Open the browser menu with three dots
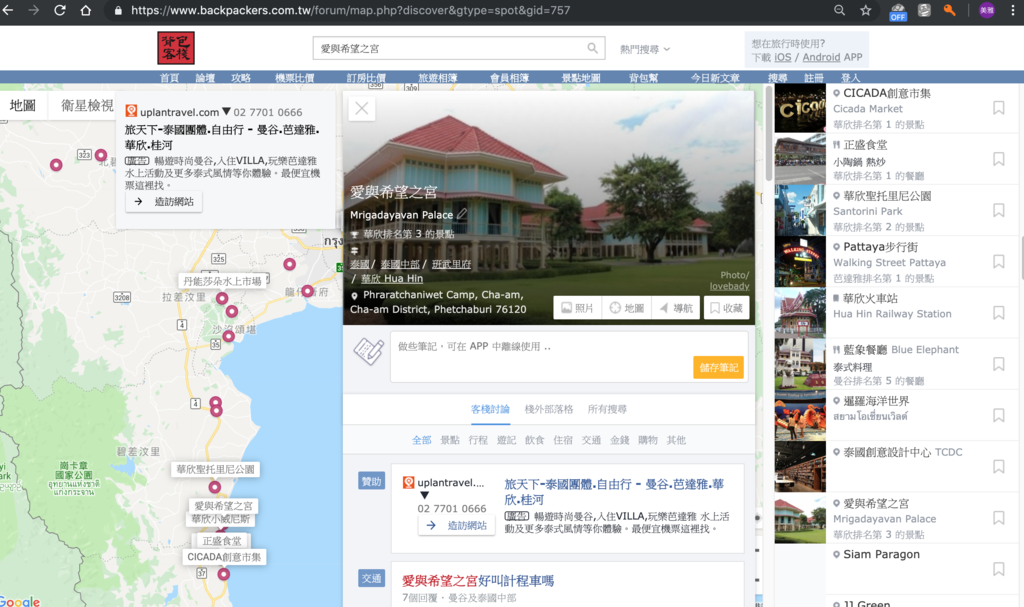1024x607 pixels. pos(1014,10)
